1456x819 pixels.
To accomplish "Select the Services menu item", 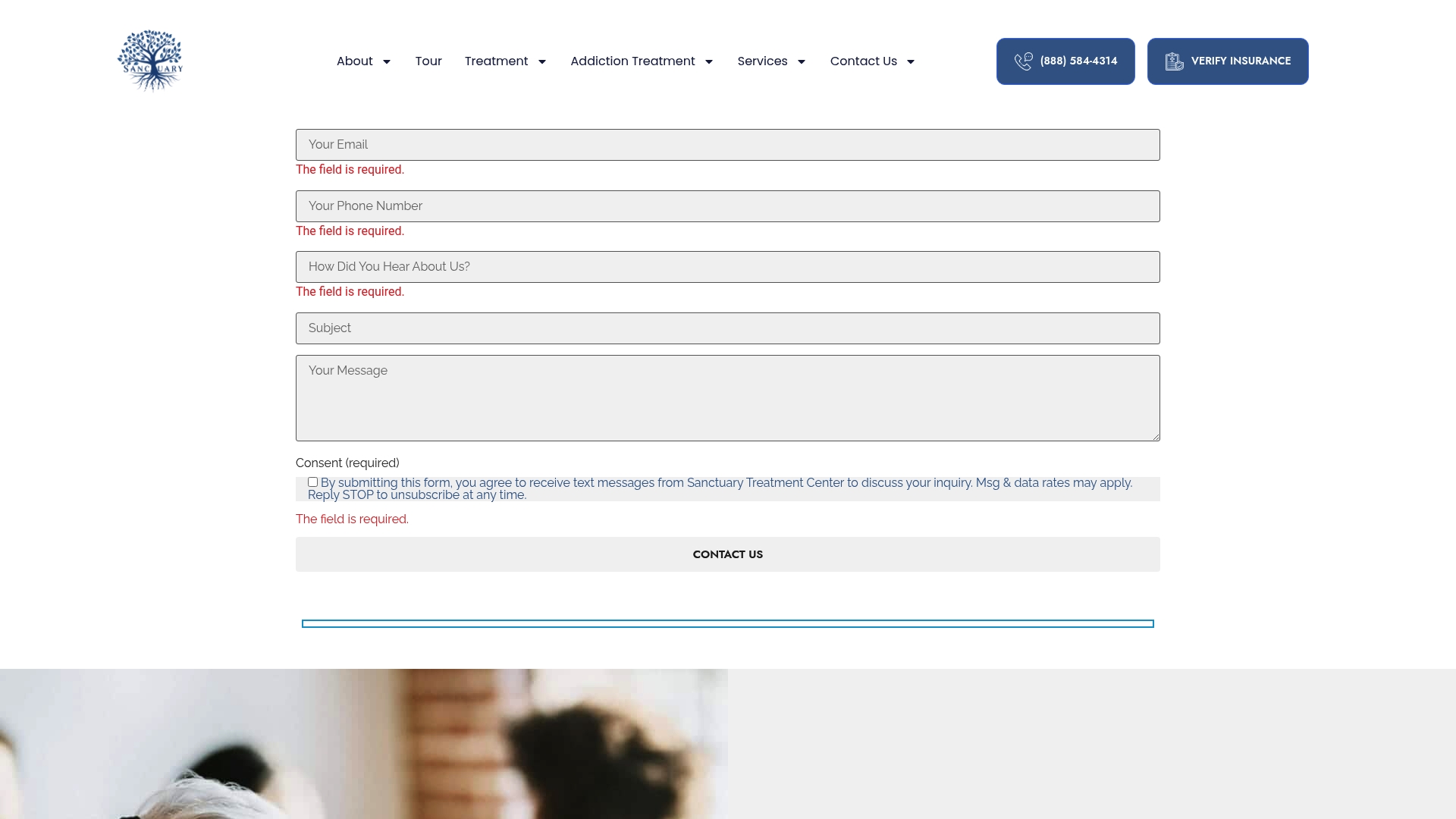I will coord(762,61).
